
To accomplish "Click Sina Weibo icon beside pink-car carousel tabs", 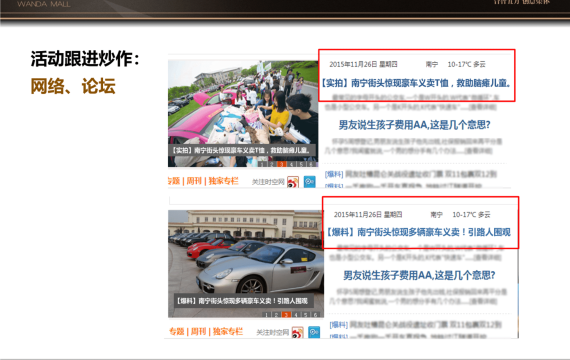I will (293, 182).
